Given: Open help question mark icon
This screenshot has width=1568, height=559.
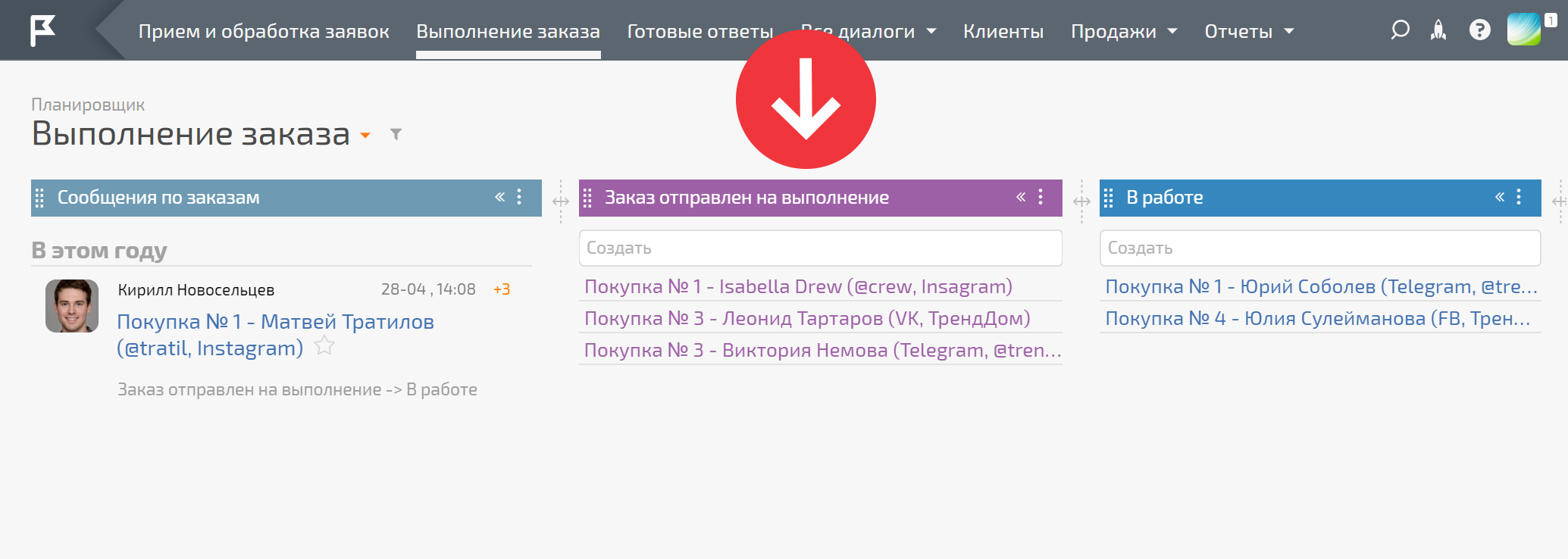Looking at the screenshot, I should (1479, 30).
